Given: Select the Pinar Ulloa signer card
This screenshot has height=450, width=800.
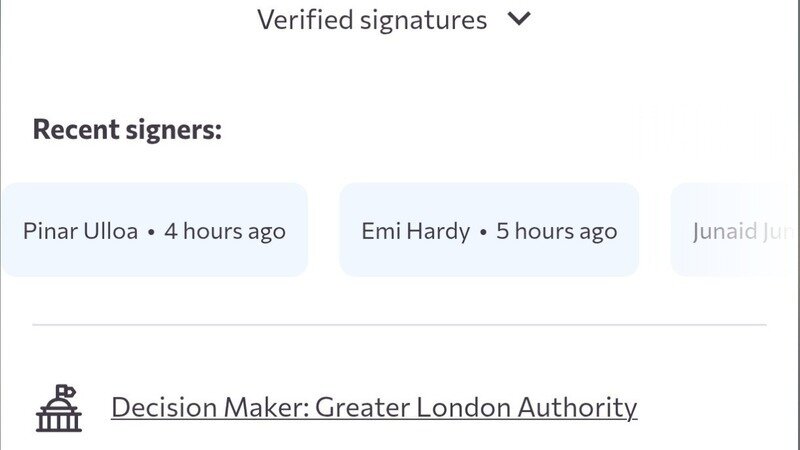Looking at the screenshot, I should point(154,230).
